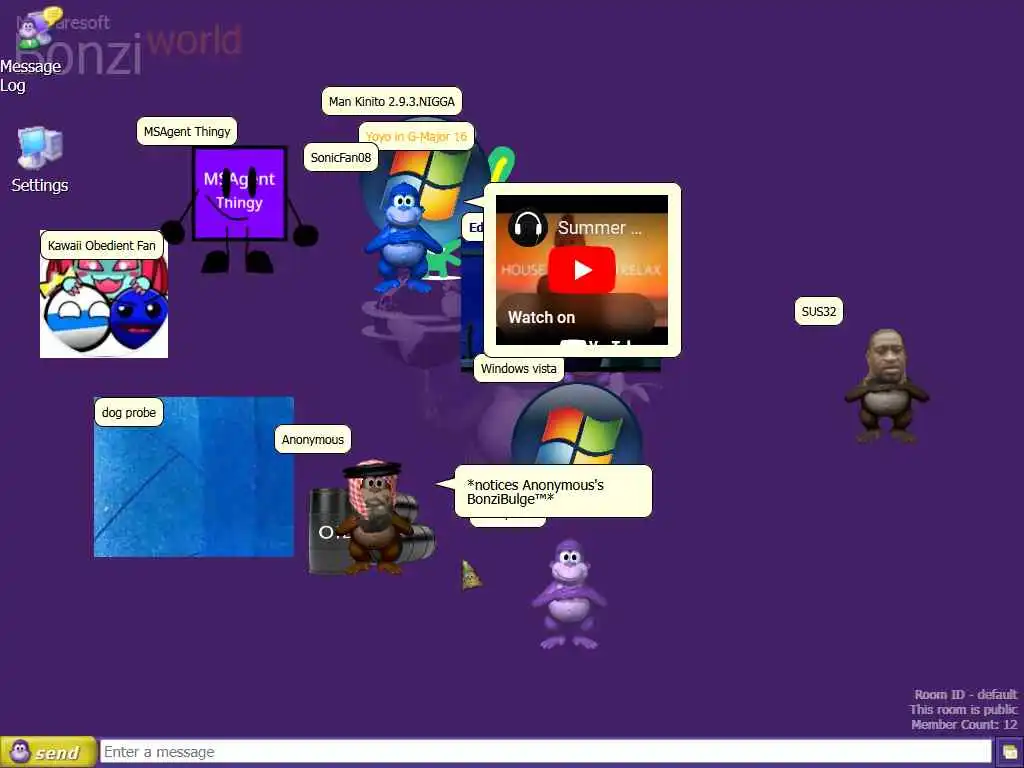Click the SonicFan08 name tag

point(340,157)
